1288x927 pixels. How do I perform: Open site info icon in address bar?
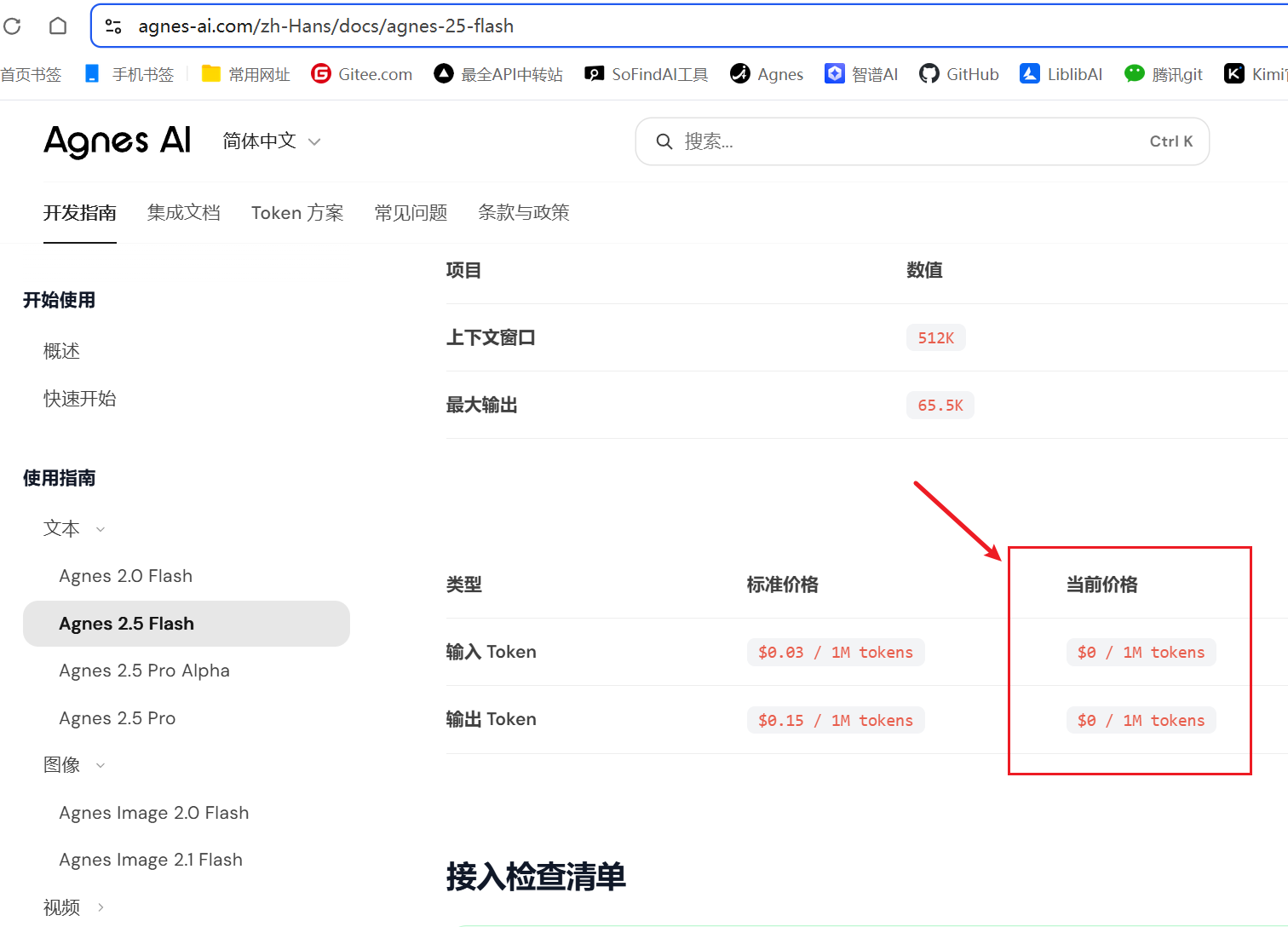(113, 26)
